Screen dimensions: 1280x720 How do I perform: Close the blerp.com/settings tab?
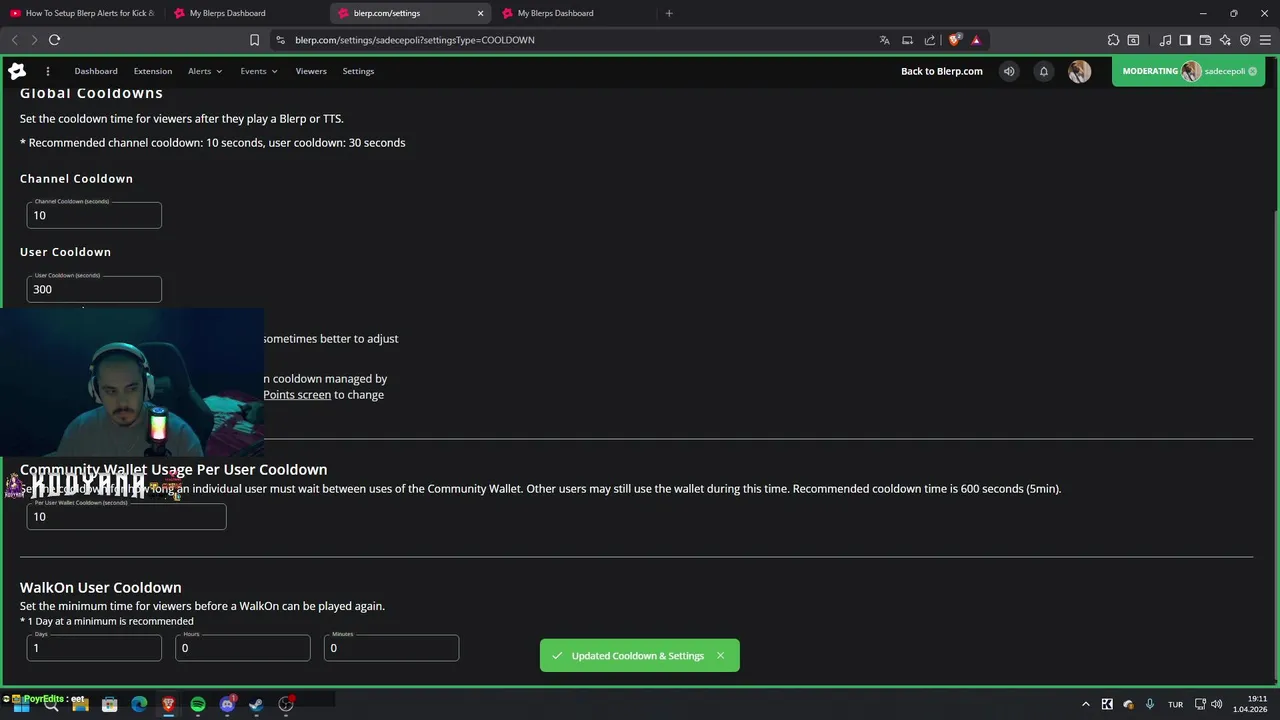click(x=480, y=13)
